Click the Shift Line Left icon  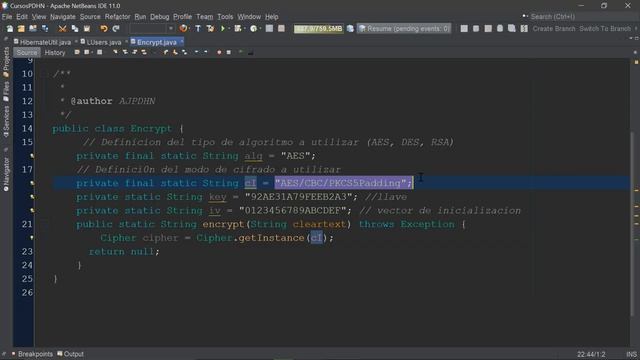[x=196, y=52]
